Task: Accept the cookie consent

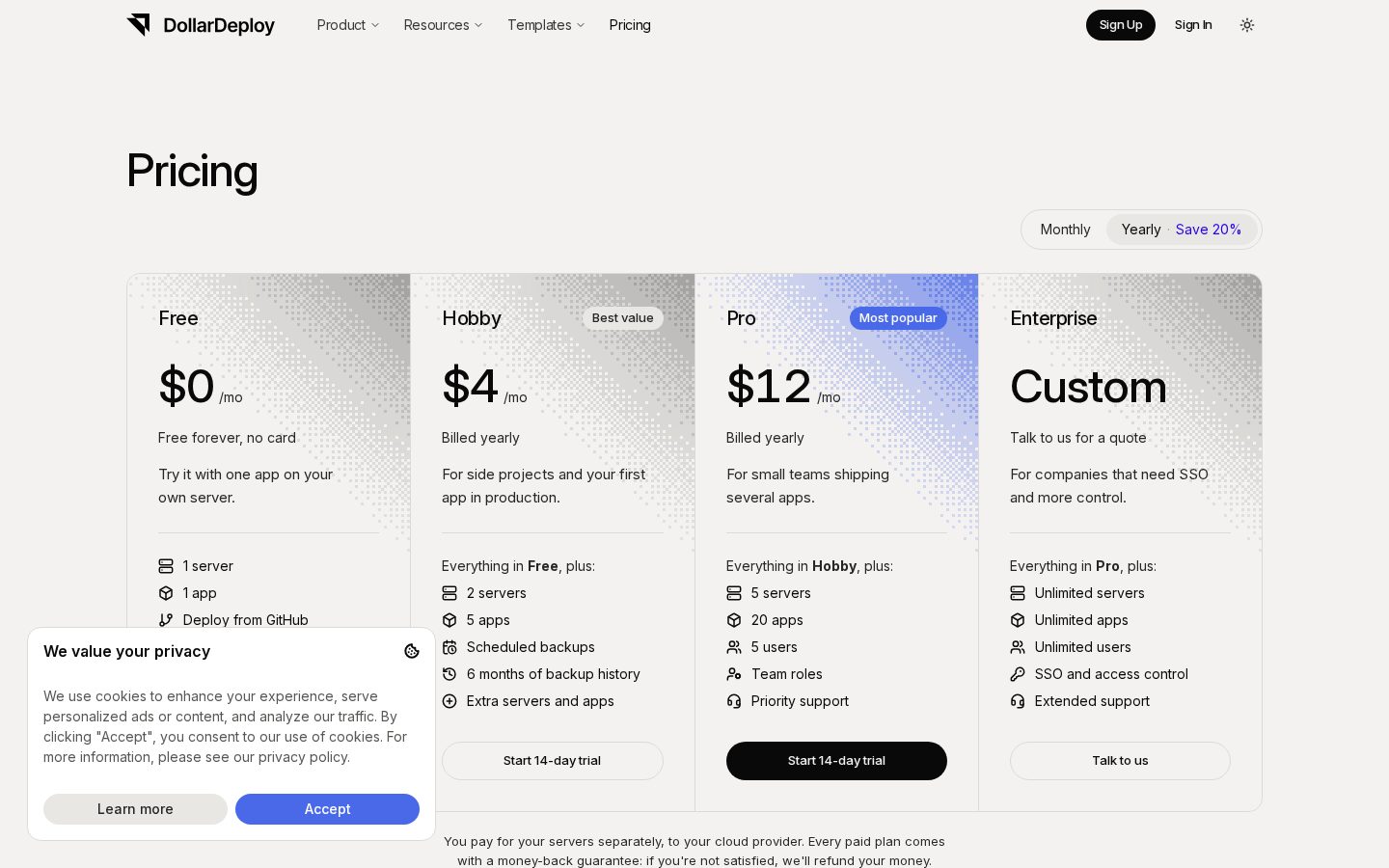Action: 327,809
